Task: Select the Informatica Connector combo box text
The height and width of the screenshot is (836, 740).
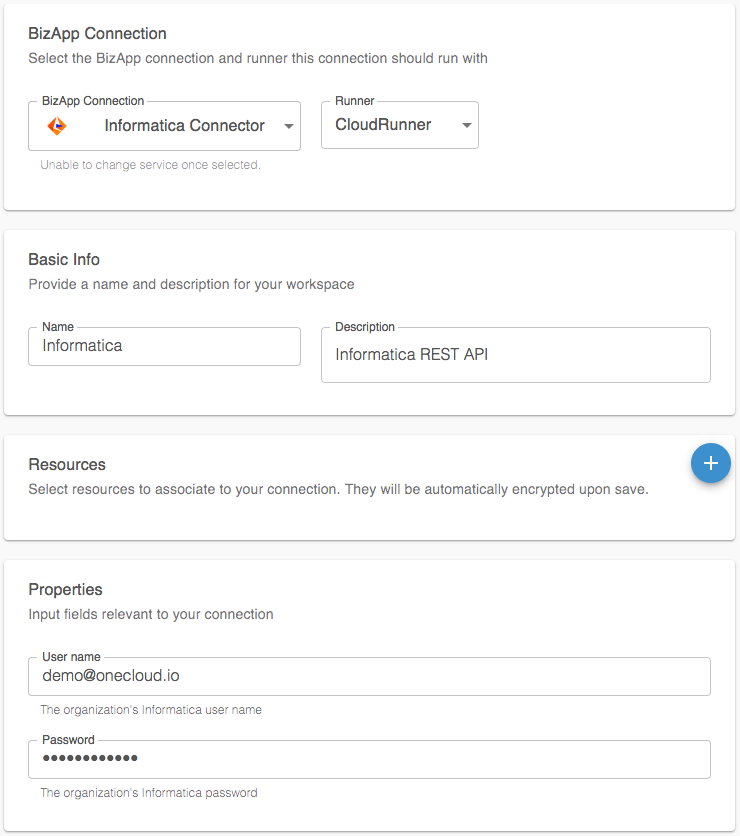Action: pyautogui.click(x=184, y=126)
